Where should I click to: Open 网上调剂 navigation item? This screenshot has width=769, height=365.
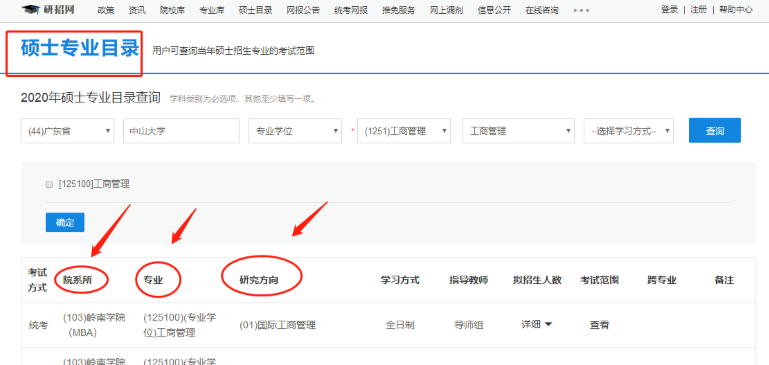tap(446, 10)
